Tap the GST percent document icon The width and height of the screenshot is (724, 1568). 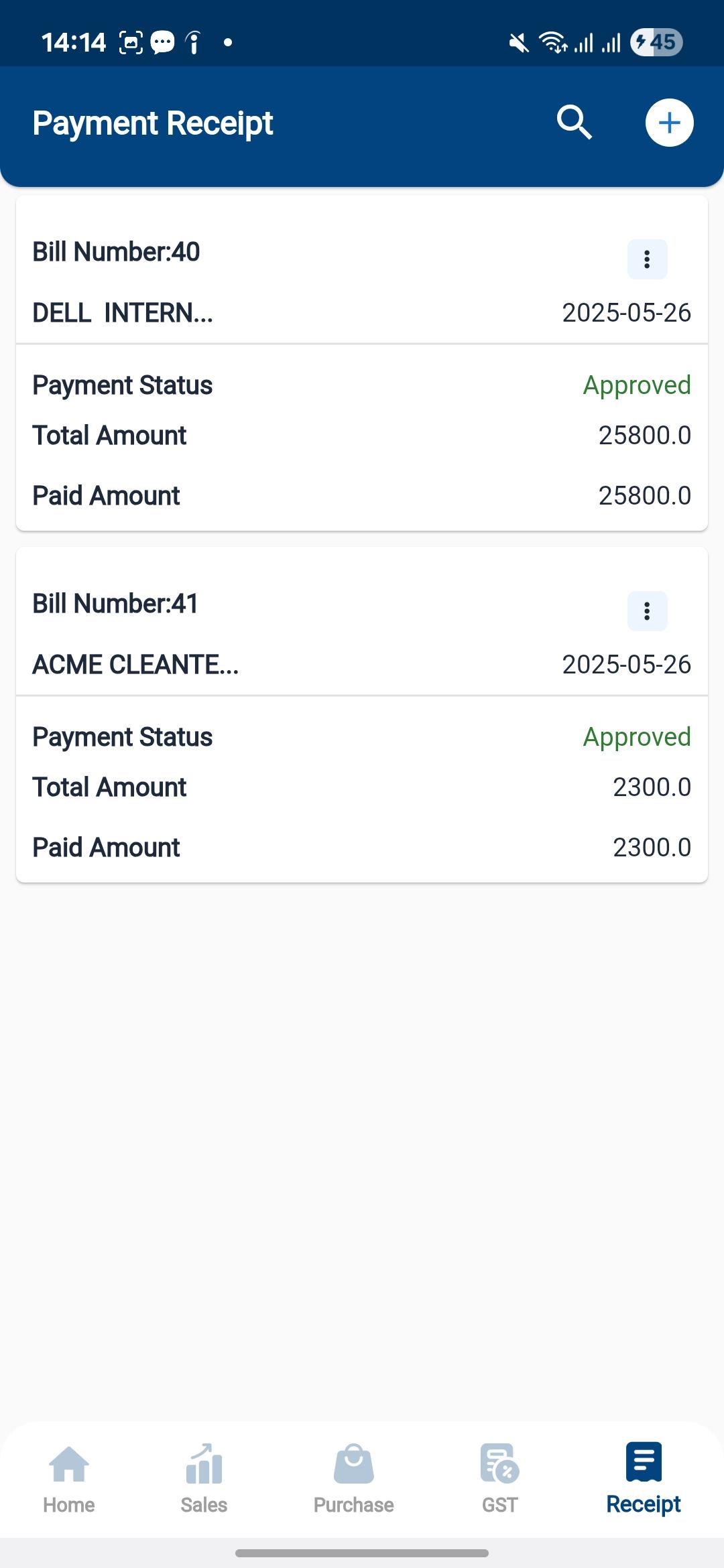click(x=500, y=1463)
